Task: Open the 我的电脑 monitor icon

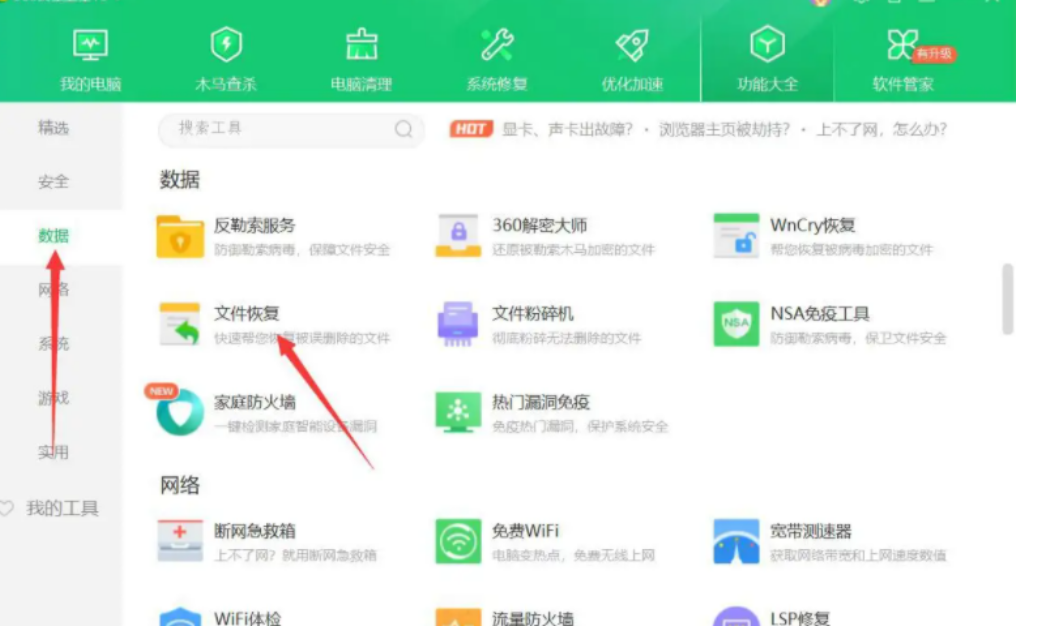Action: 90,45
